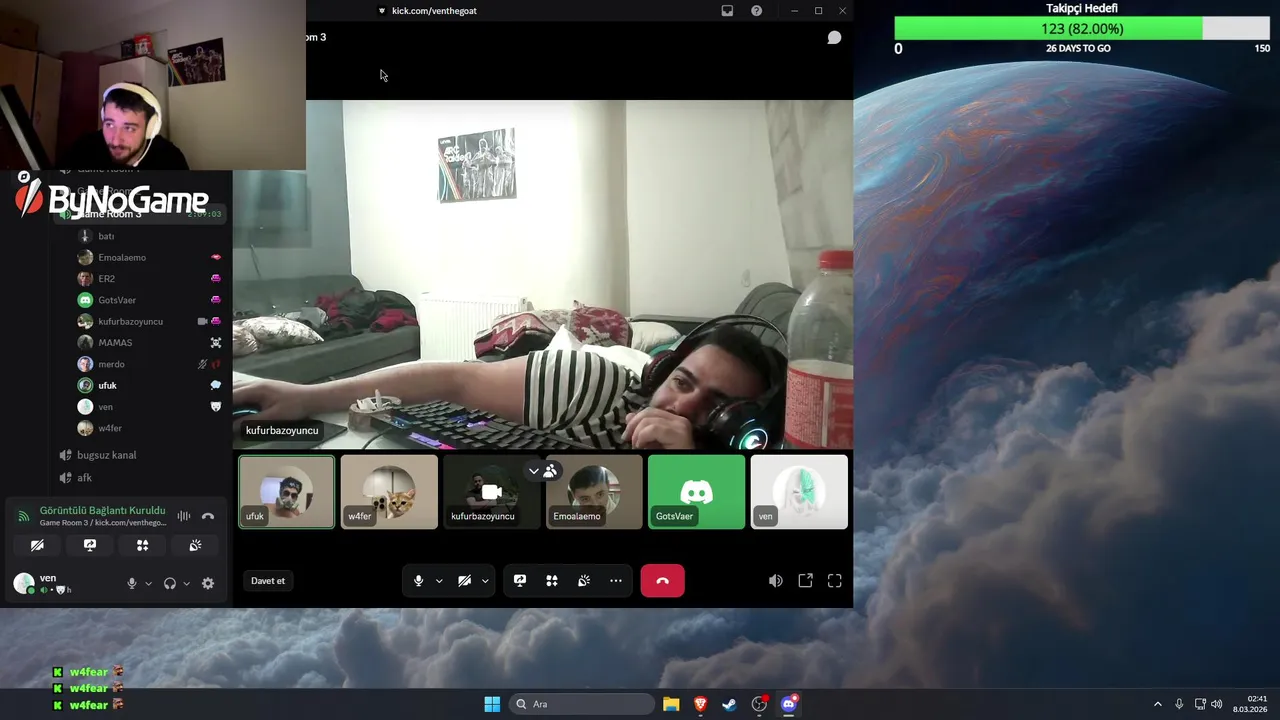Image resolution: width=1280 pixels, height=720 pixels.
Task: Pop out the call window
Action: (x=806, y=581)
